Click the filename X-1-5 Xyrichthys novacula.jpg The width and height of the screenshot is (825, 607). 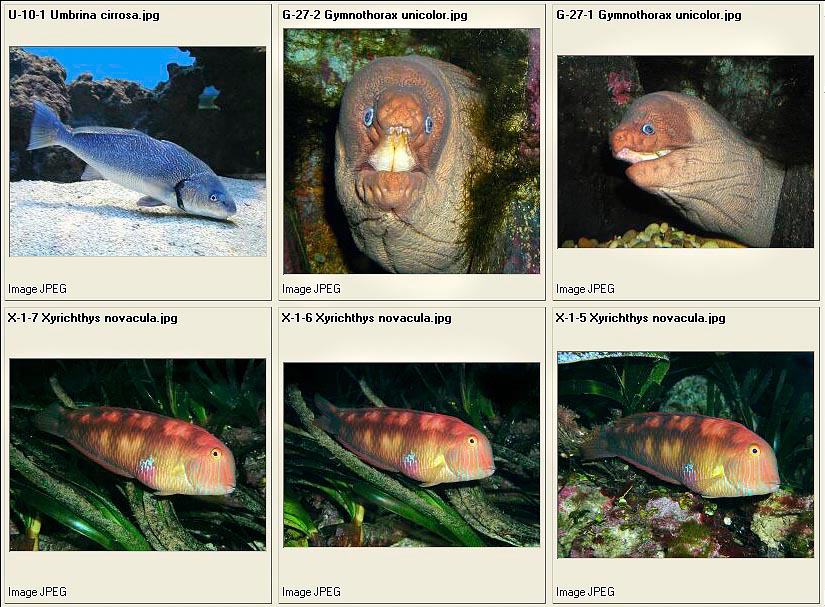641,318
